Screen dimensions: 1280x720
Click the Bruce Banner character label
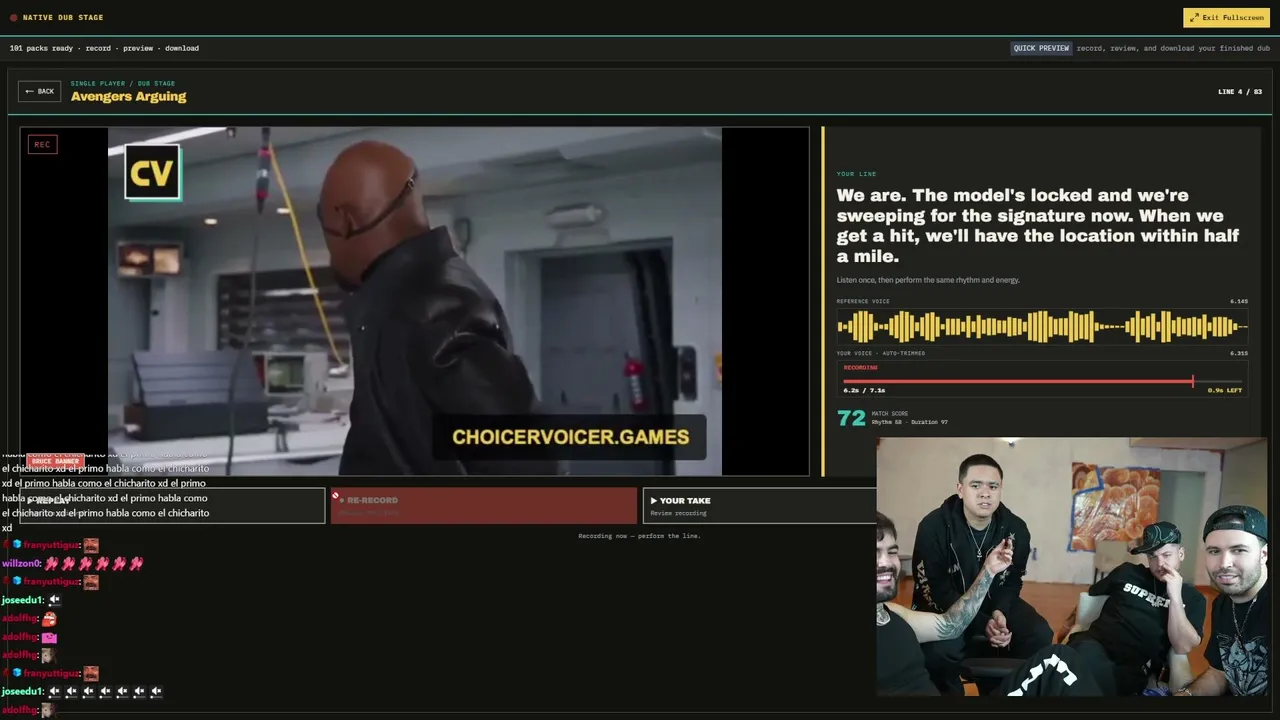point(55,462)
